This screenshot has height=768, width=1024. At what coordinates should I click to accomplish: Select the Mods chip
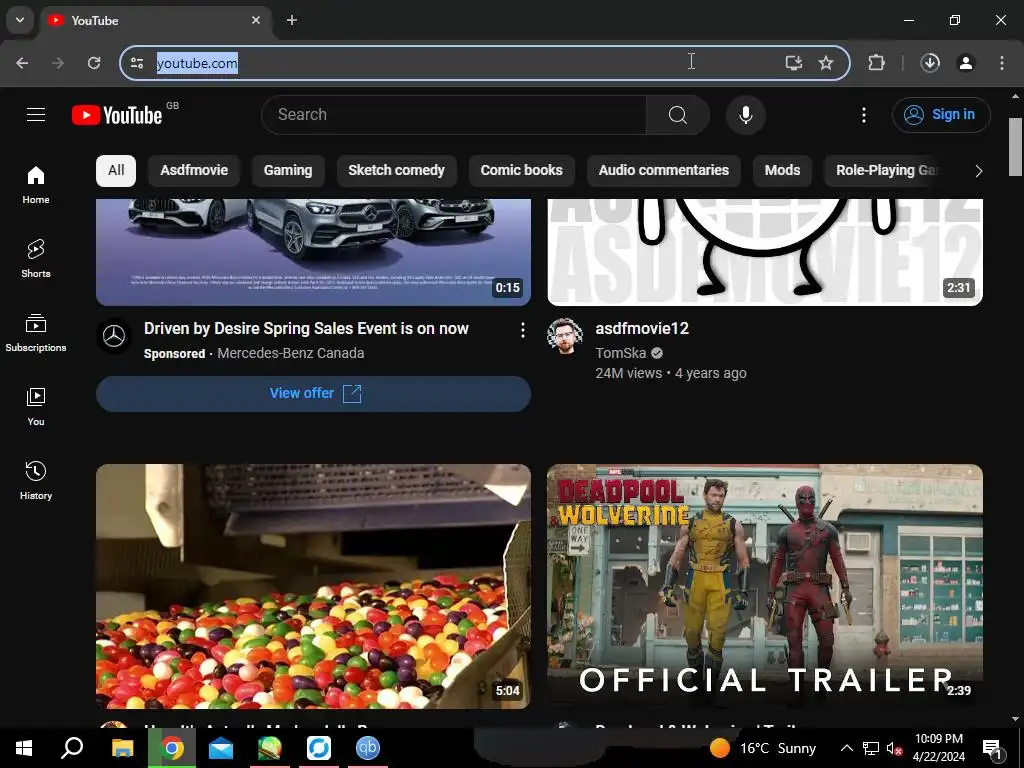(782, 170)
